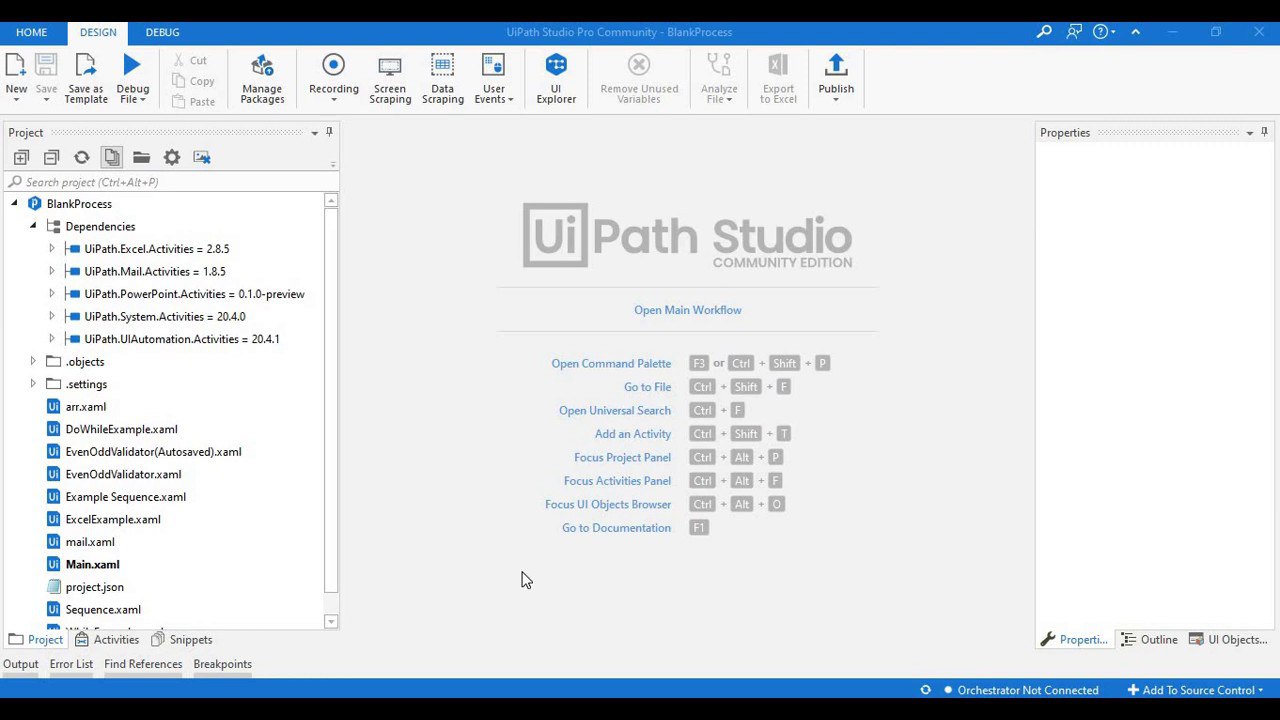Switch to the Snippets panel tab
This screenshot has width=1280, height=720.
pos(181,640)
